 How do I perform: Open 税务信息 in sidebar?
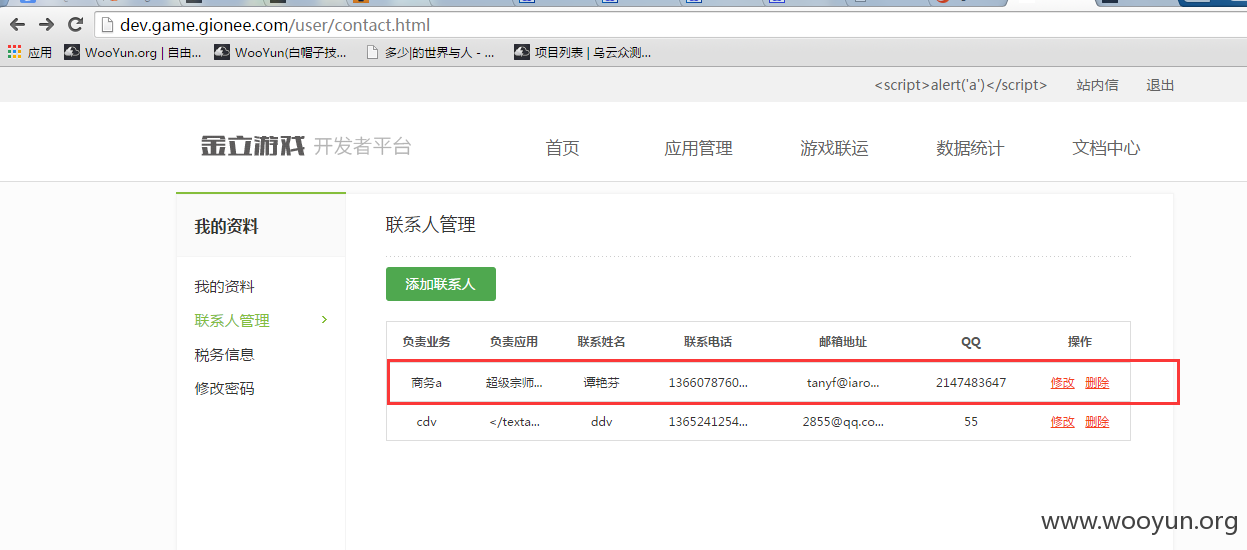pyautogui.click(x=224, y=355)
